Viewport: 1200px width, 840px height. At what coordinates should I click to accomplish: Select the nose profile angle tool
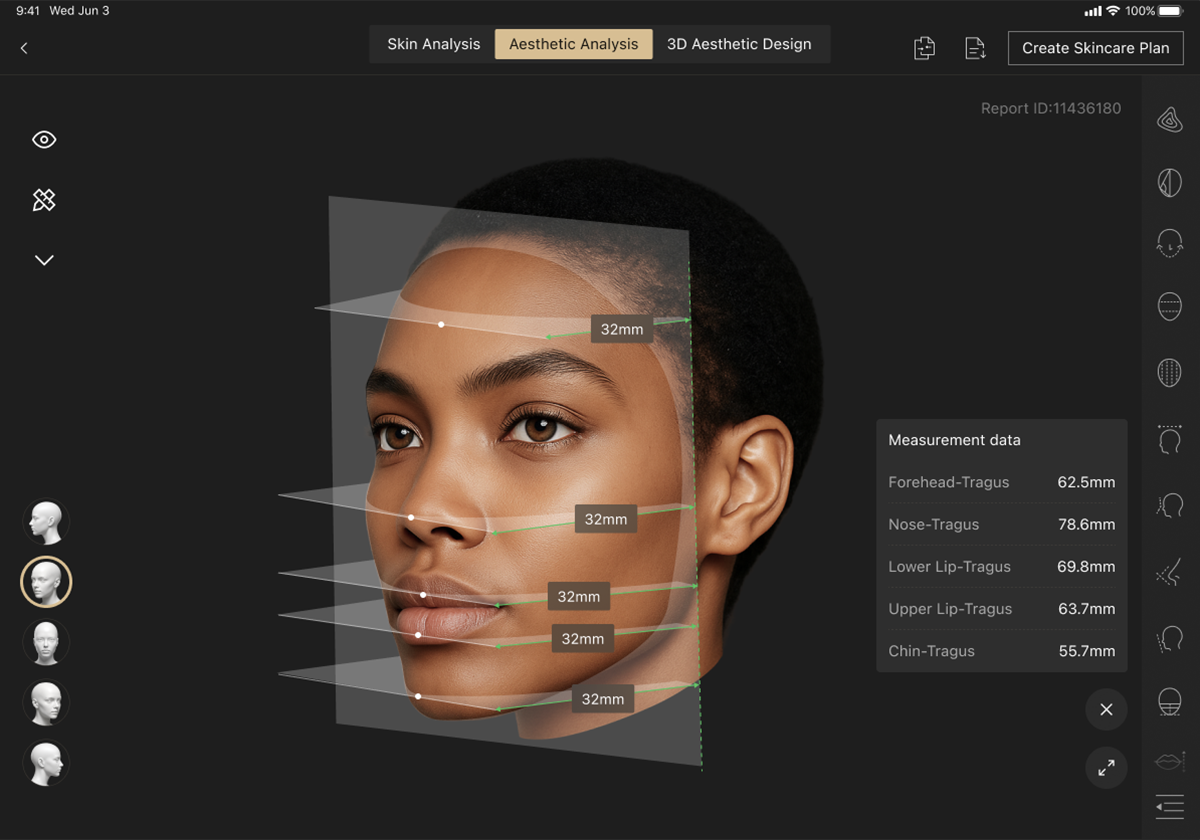point(1169,574)
